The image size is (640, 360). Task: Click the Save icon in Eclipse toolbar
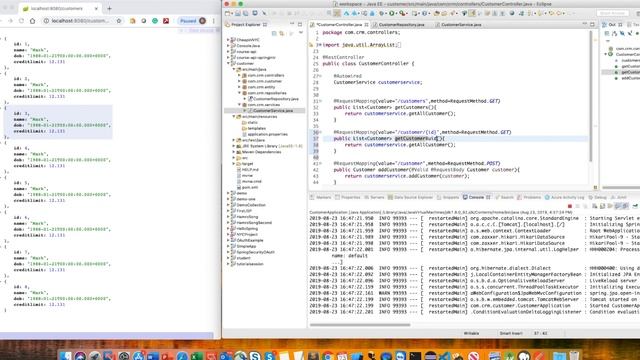coord(238,13)
